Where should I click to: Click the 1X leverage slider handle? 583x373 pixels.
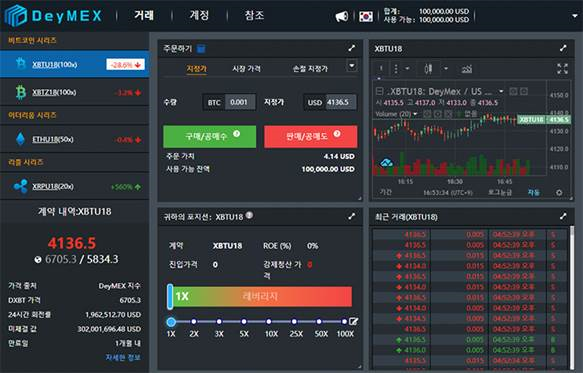click(170, 296)
